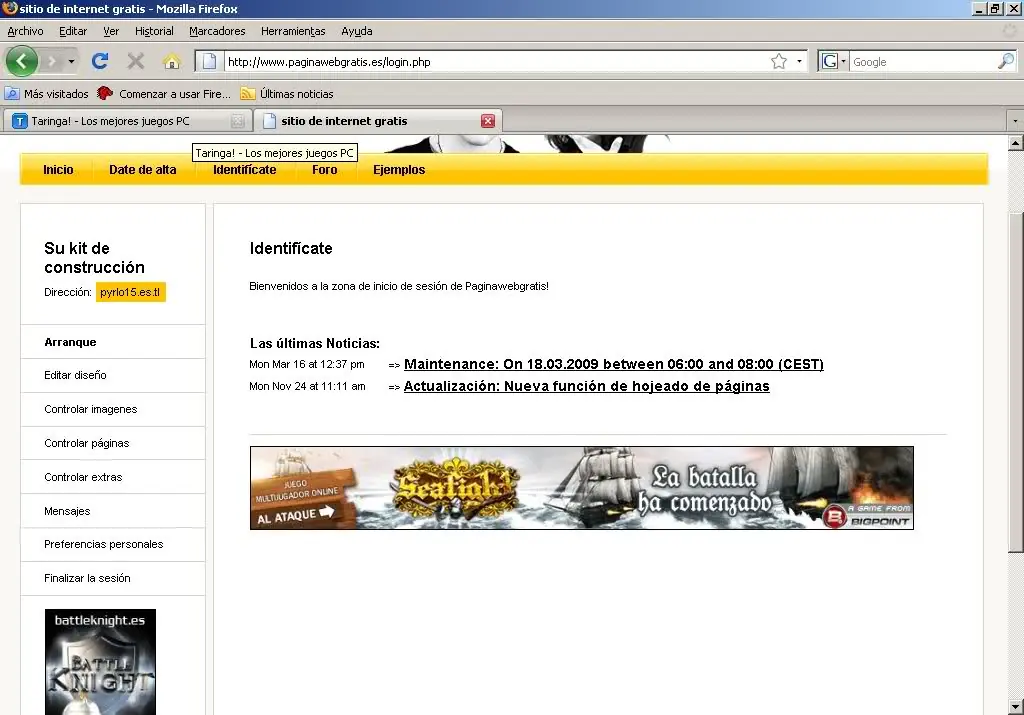The width and height of the screenshot is (1024, 715).
Task: Switch to the Taringa! tab
Action: [x=120, y=121]
